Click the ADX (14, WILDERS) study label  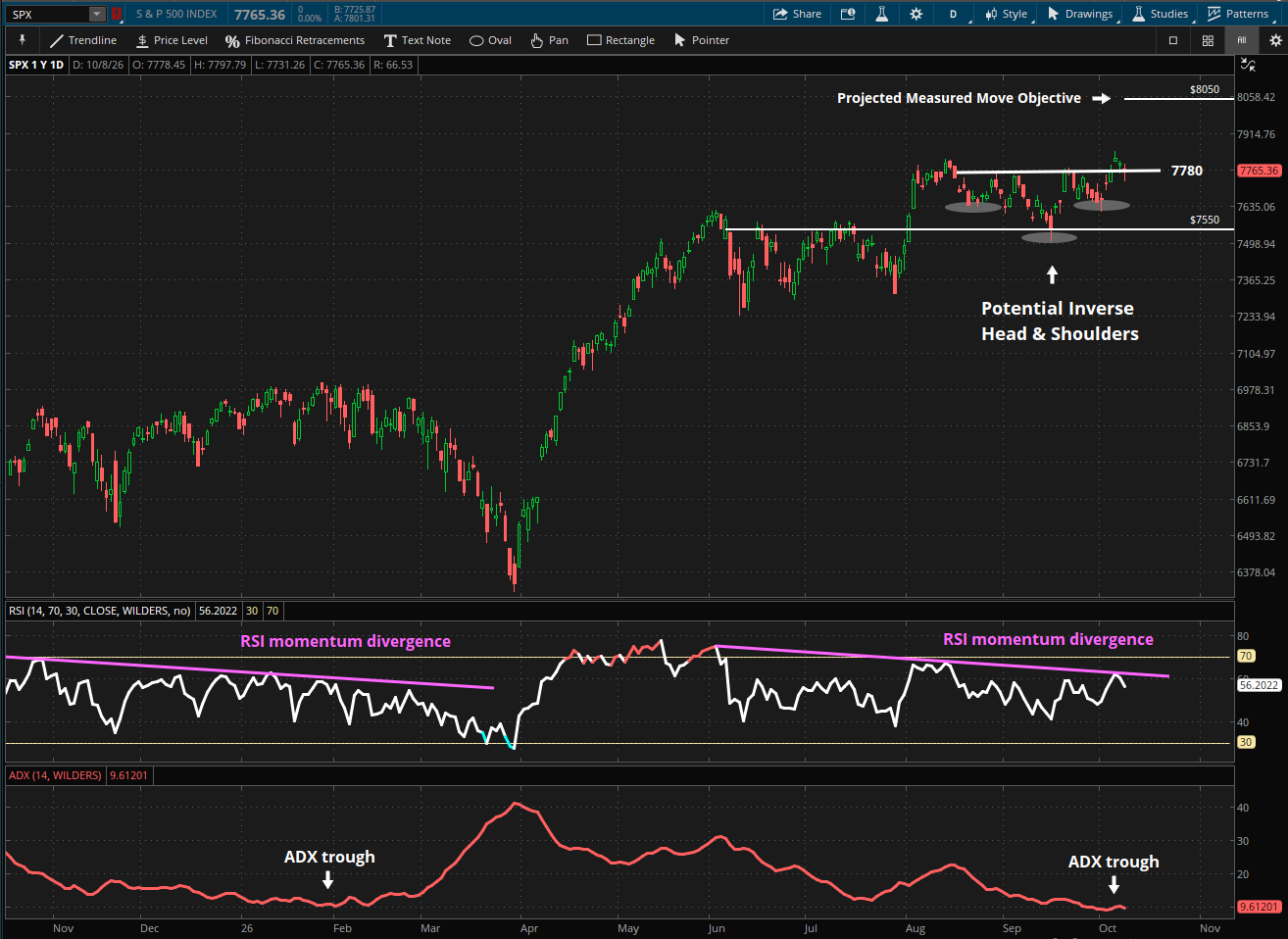(x=55, y=775)
